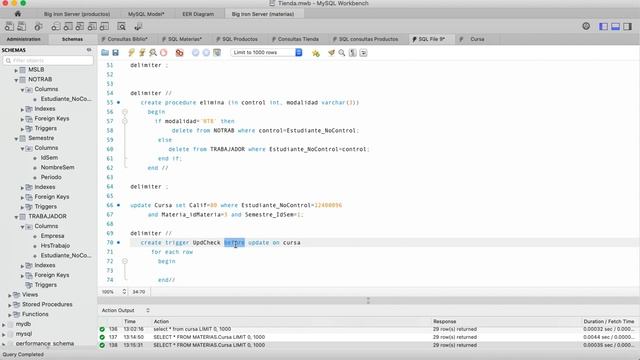640x360 pixels.
Task: Collapse the code fold at line 56
Action: point(125,112)
